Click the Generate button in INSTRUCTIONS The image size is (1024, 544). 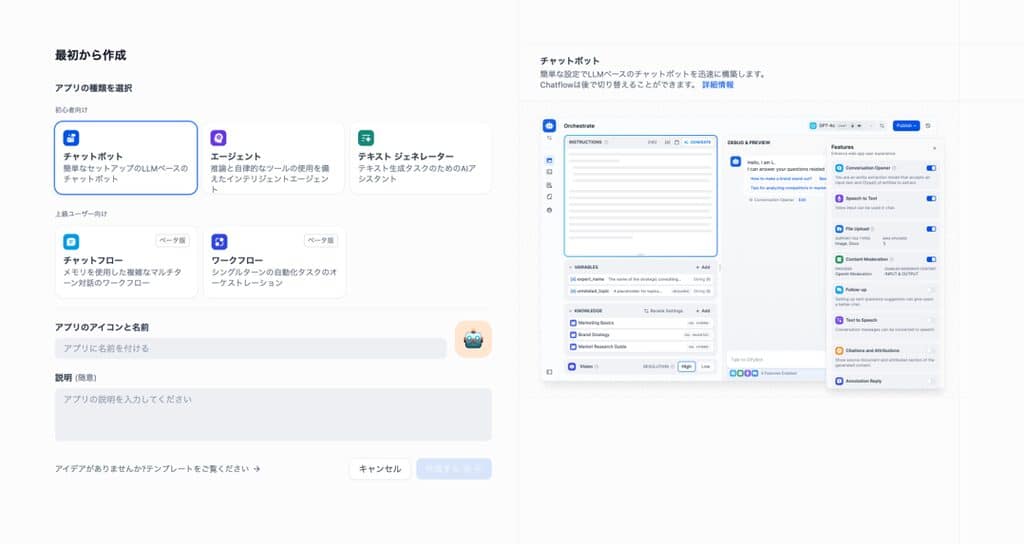point(698,142)
